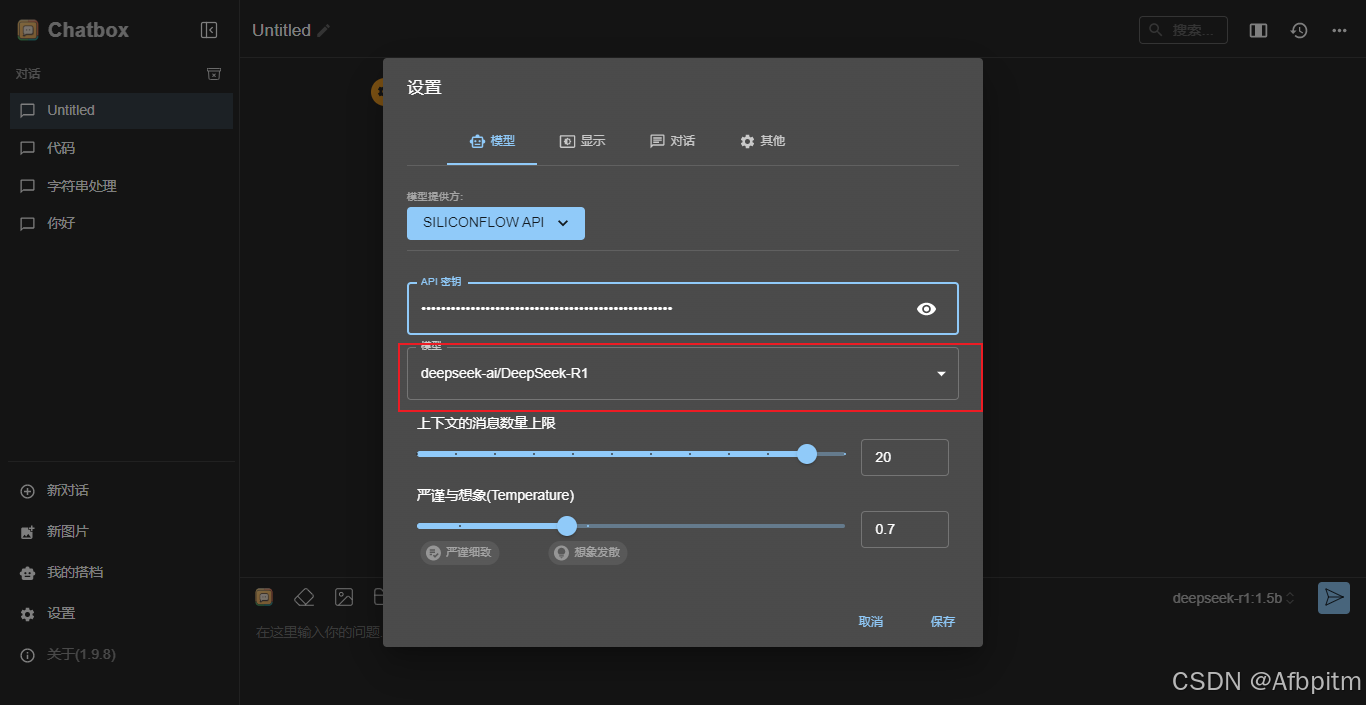Click the pencil icon next to Untitled title
Viewport: 1366px width, 705px height.
coord(323,31)
